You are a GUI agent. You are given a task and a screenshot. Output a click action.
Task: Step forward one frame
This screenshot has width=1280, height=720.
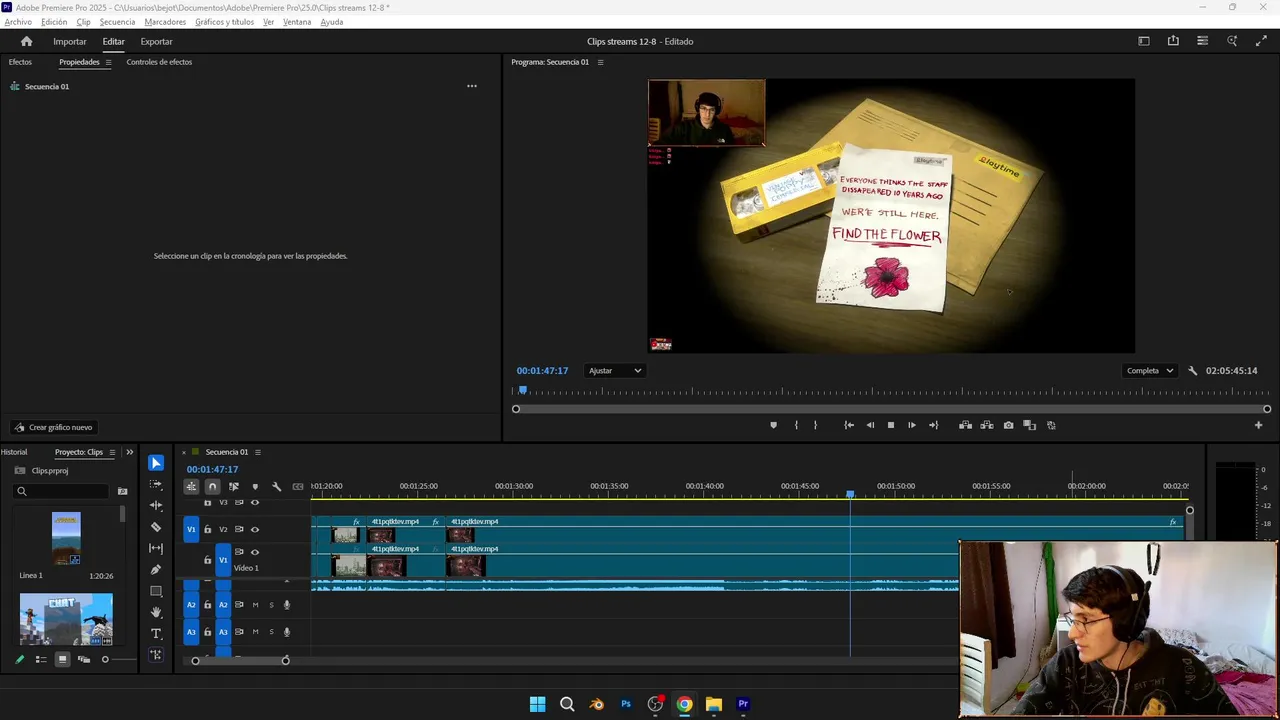912,425
